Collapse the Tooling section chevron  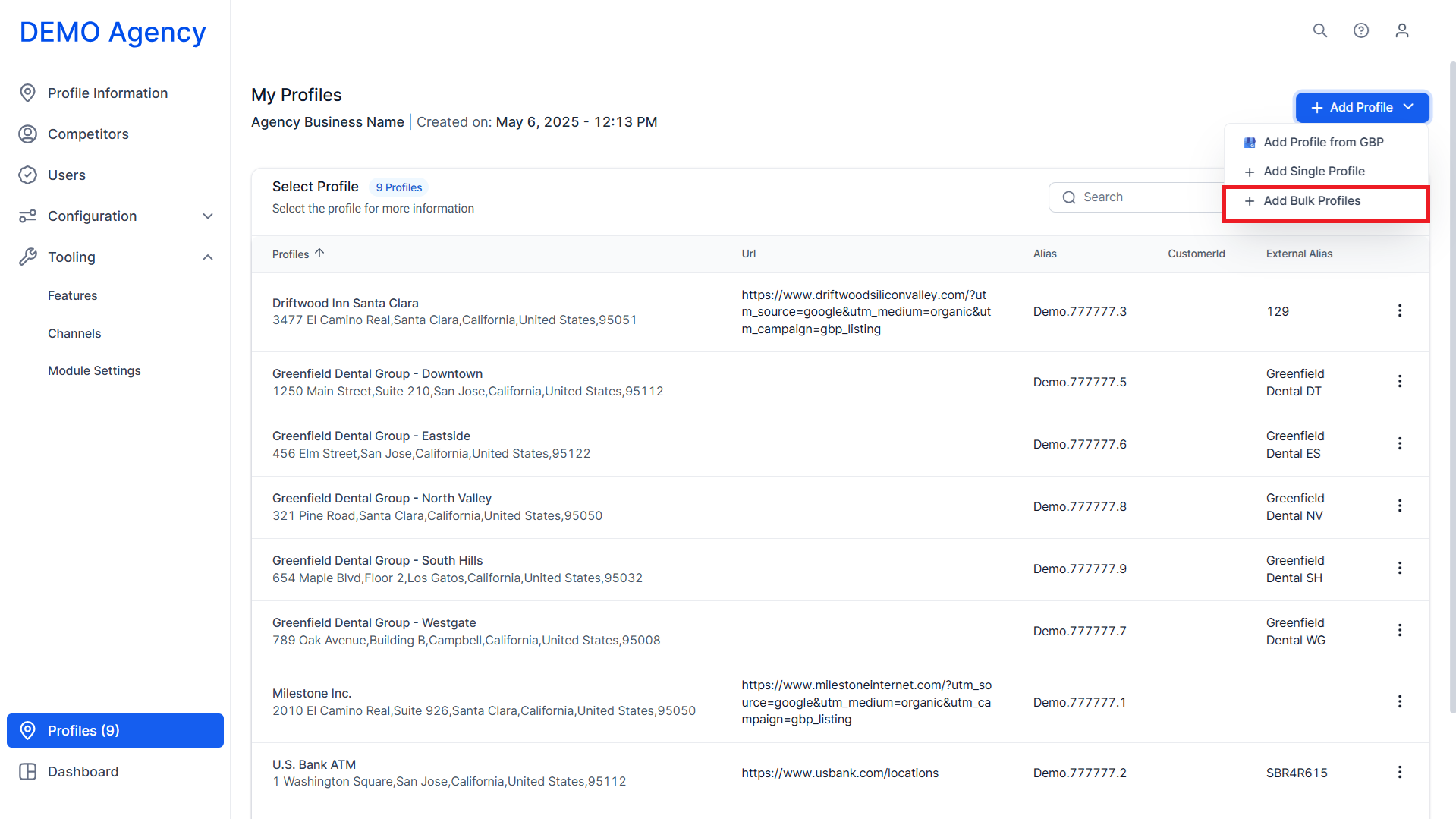(x=208, y=257)
